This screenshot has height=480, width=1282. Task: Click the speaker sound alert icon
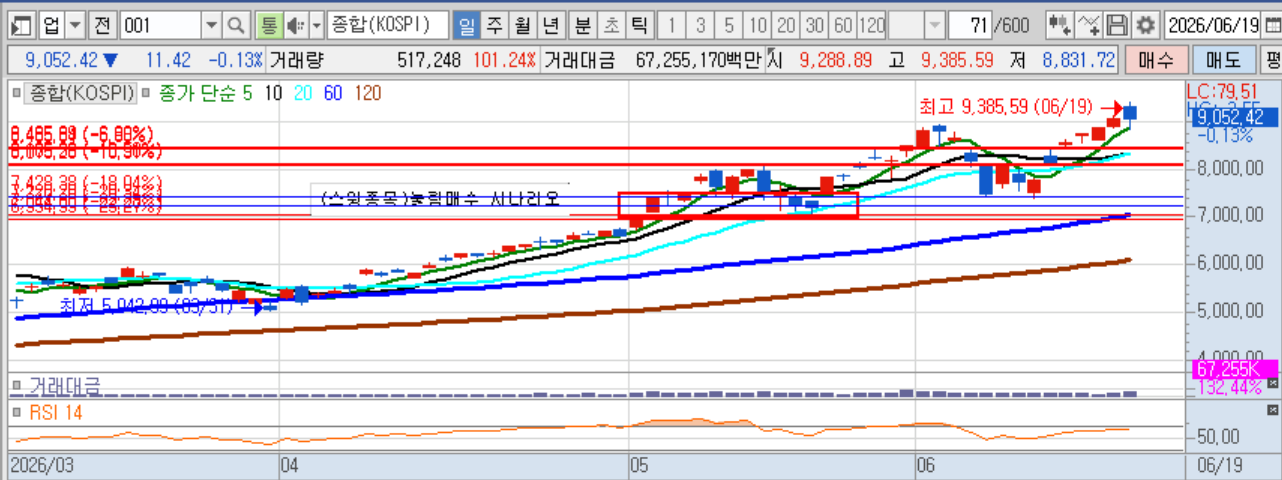pyautogui.click(x=295, y=24)
